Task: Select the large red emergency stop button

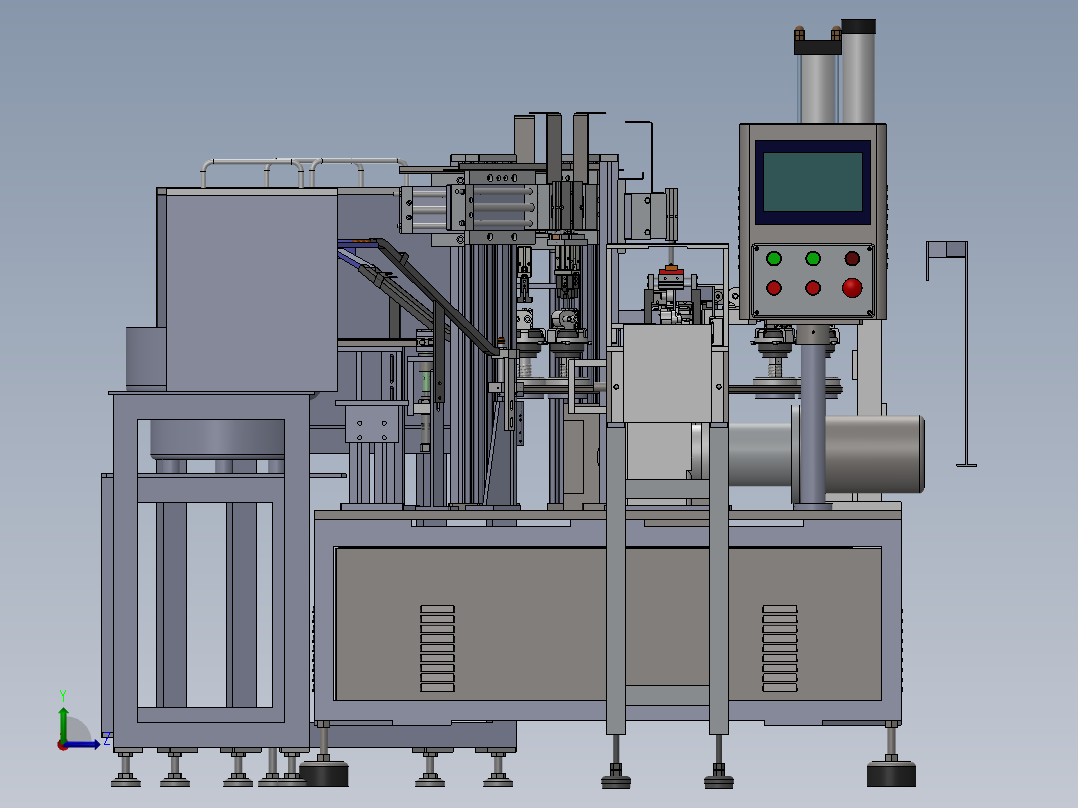Action: point(852,287)
